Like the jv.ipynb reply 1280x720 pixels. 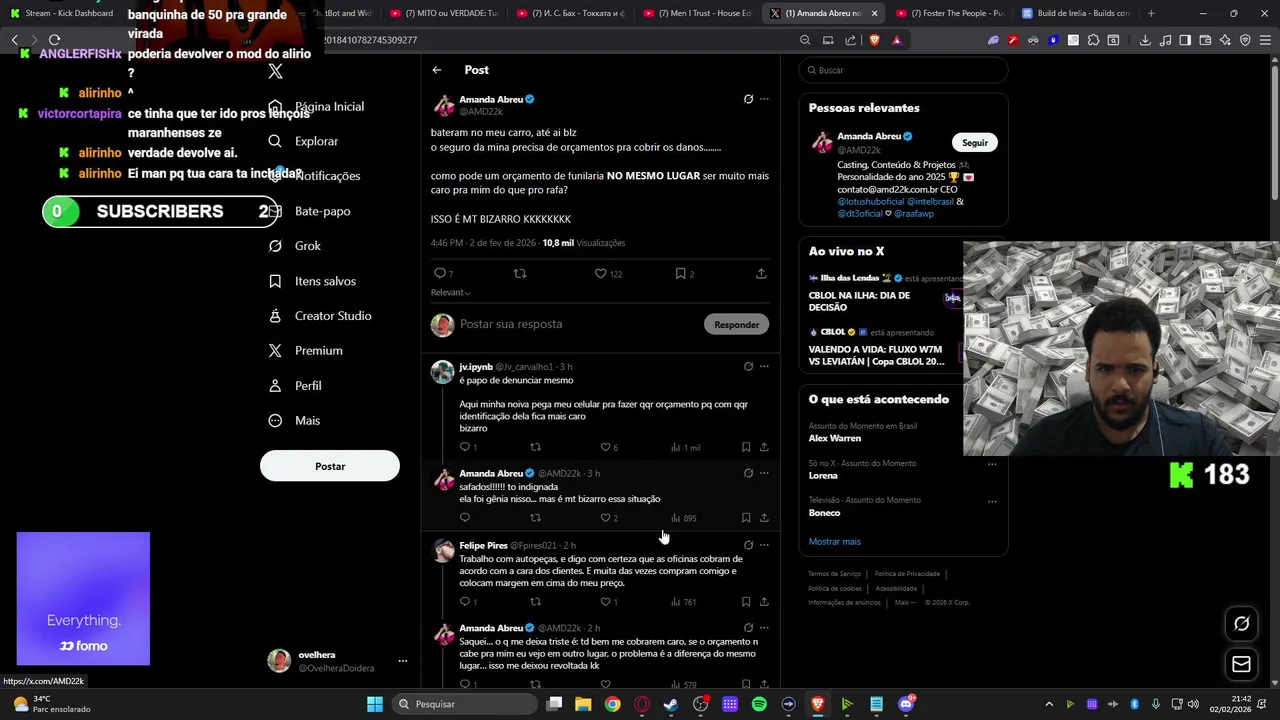click(605, 447)
